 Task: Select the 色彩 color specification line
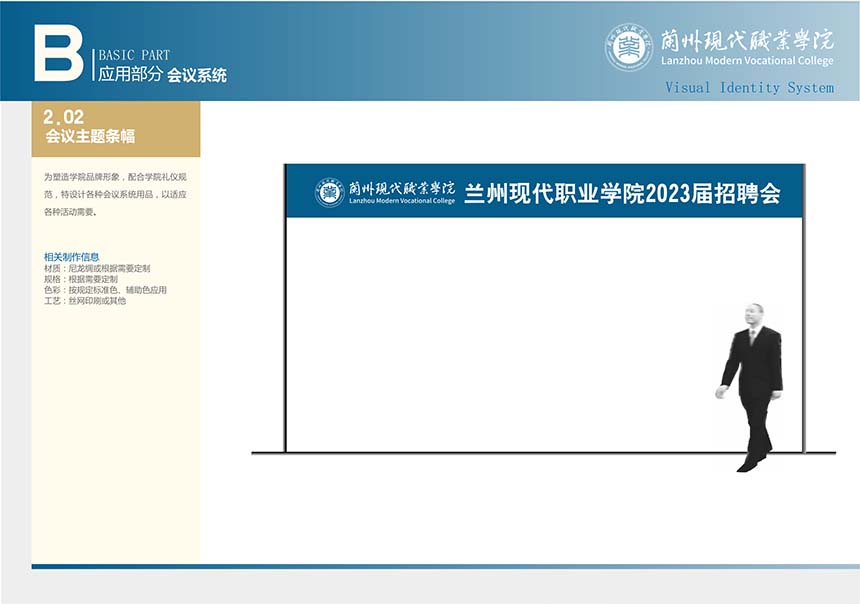coord(105,290)
